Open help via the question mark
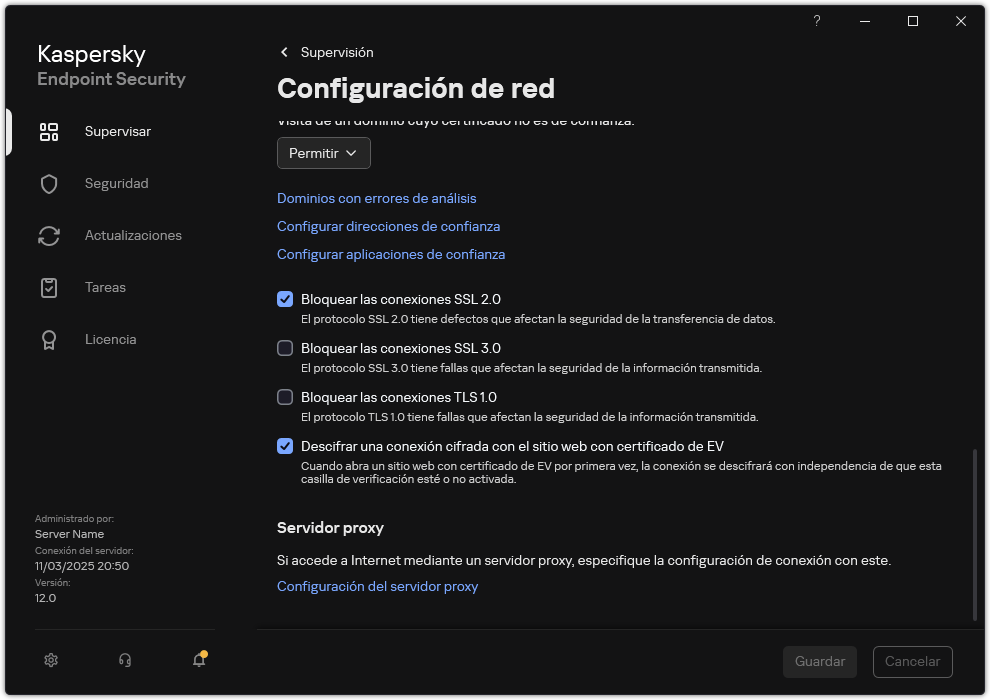 tap(816, 20)
